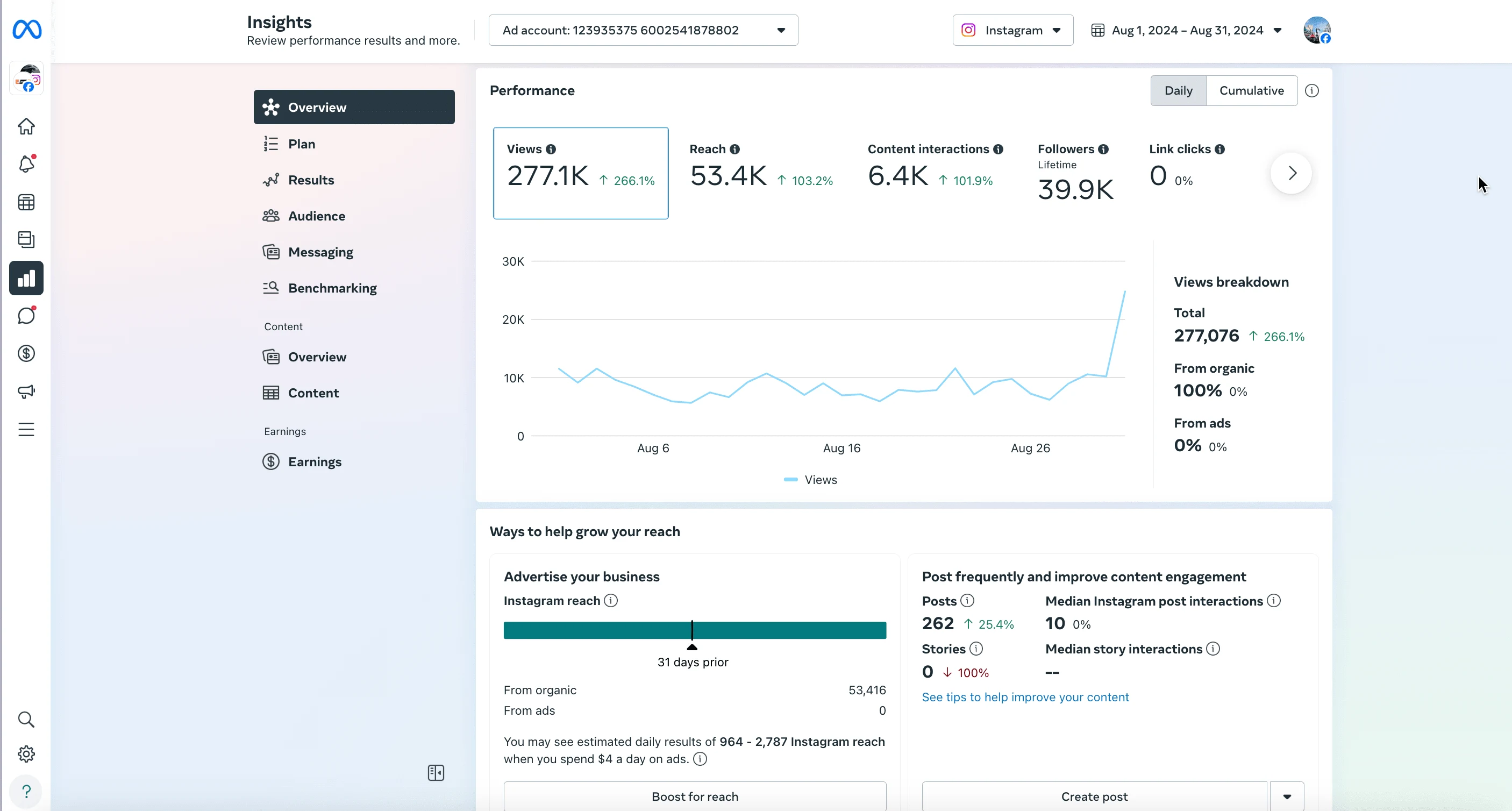
Task: Open the Settings gear icon
Action: coord(26,754)
